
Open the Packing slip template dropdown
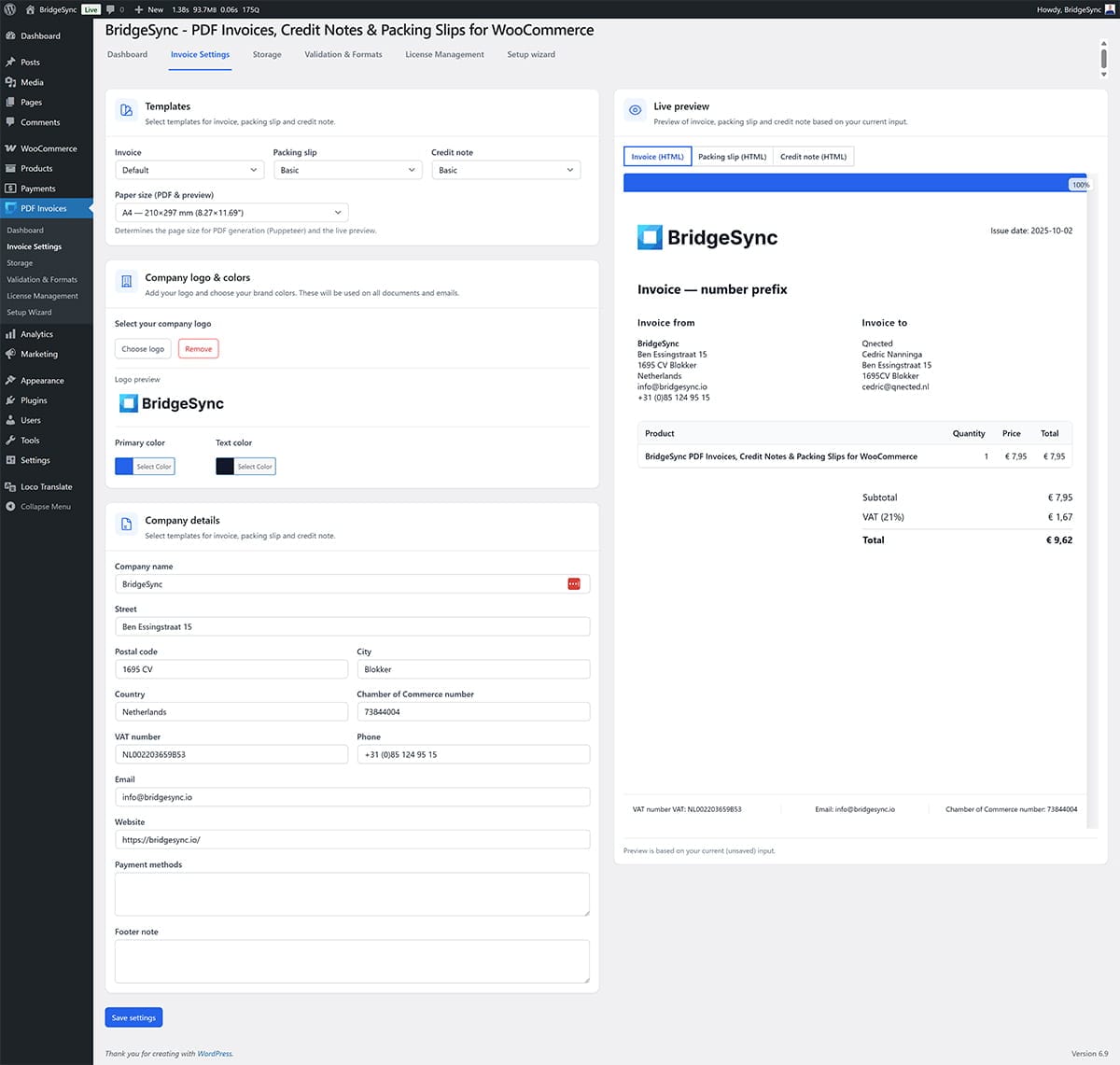(347, 170)
